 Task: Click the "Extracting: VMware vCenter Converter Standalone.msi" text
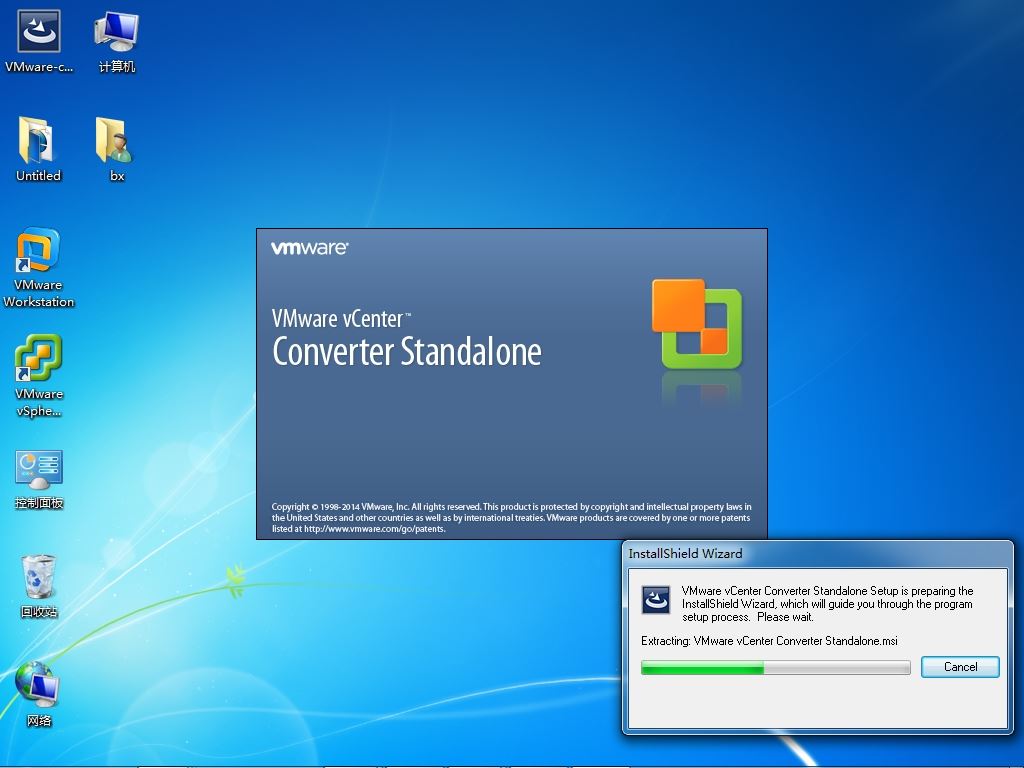point(769,641)
